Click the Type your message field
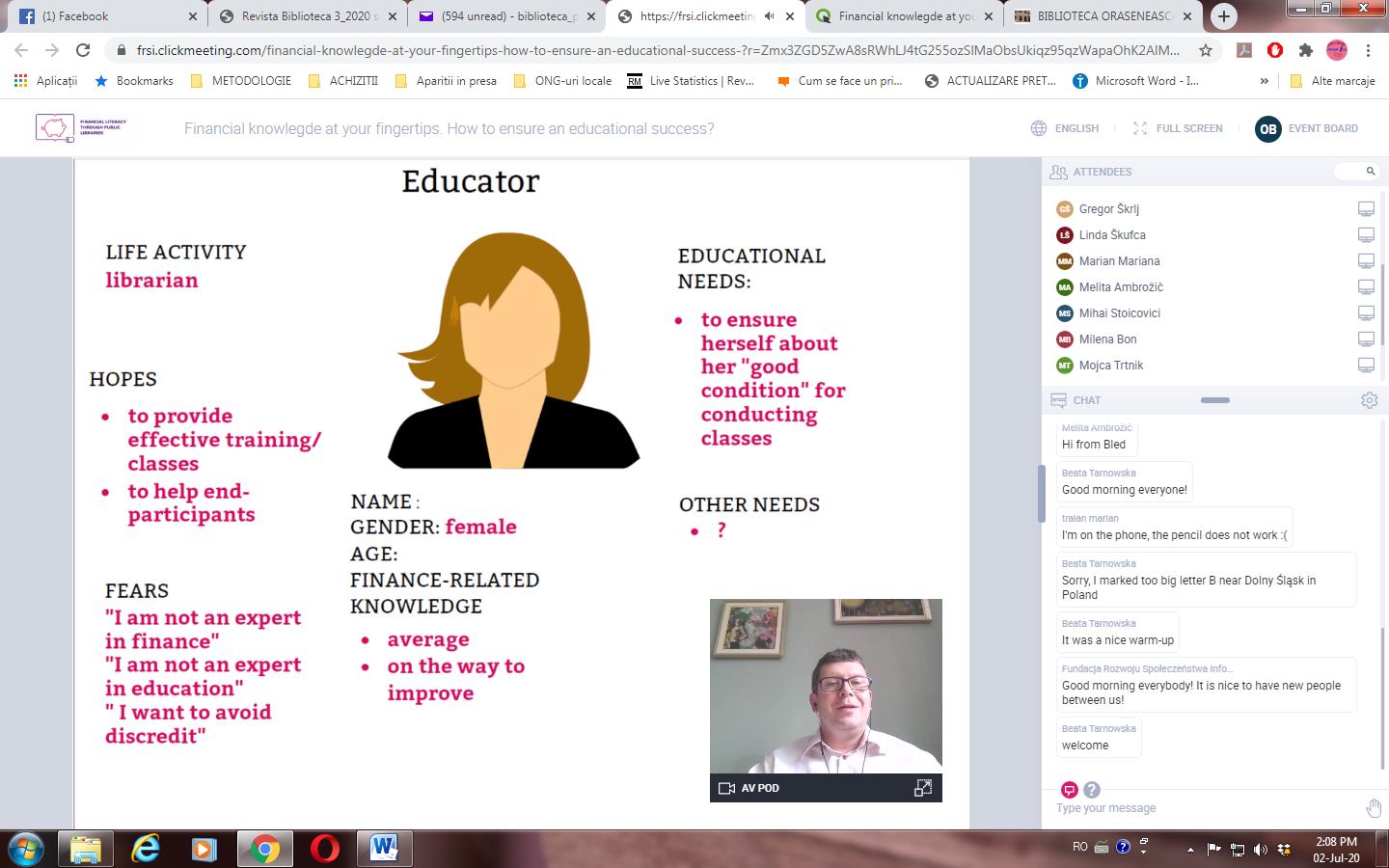The width and height of the screenshot is (1389, 868). click(1206, 808)
